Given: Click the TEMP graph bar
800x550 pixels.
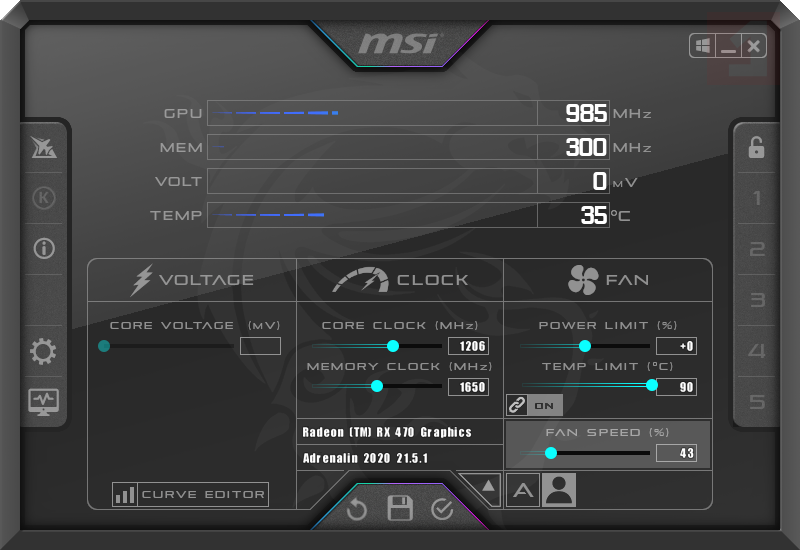Looking at the screenshot, I should (x=372, y=215).
